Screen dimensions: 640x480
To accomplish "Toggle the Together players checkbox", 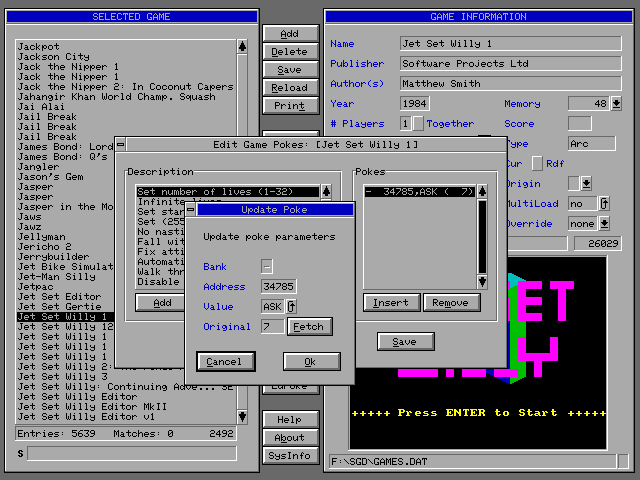I will point(418,123).
